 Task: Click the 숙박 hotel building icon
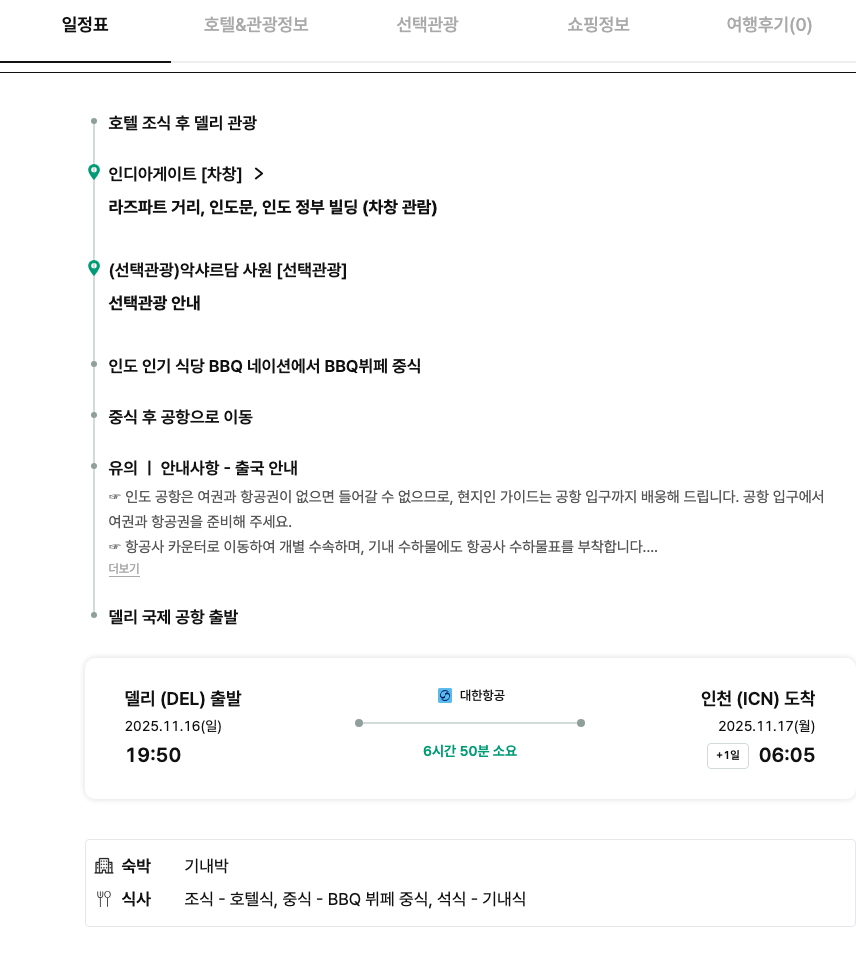tap(104, 866)
